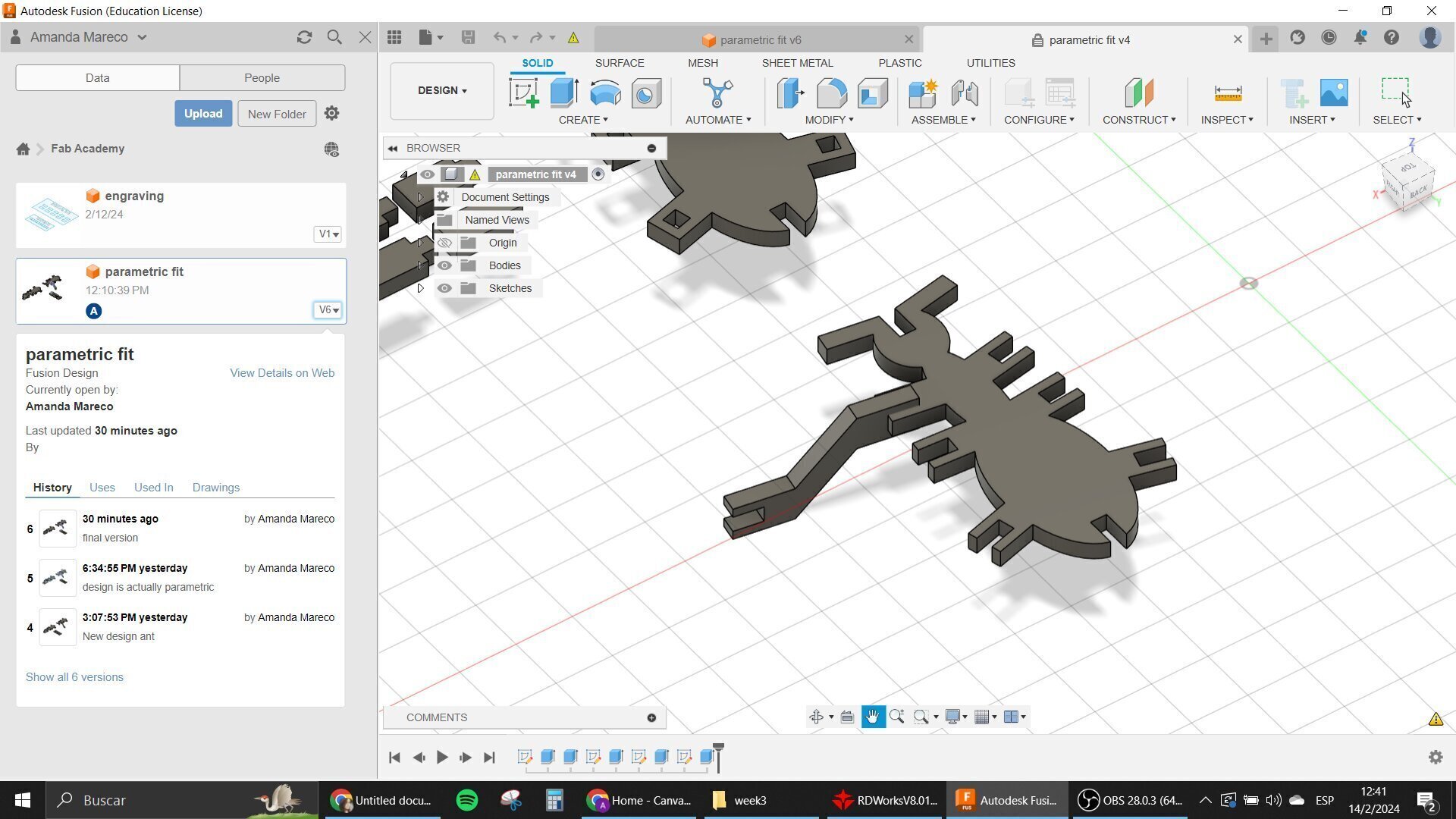This screenshot has width=1456, height=819.
Task: Switch to the Utilities tab
Action: point(990,63)
